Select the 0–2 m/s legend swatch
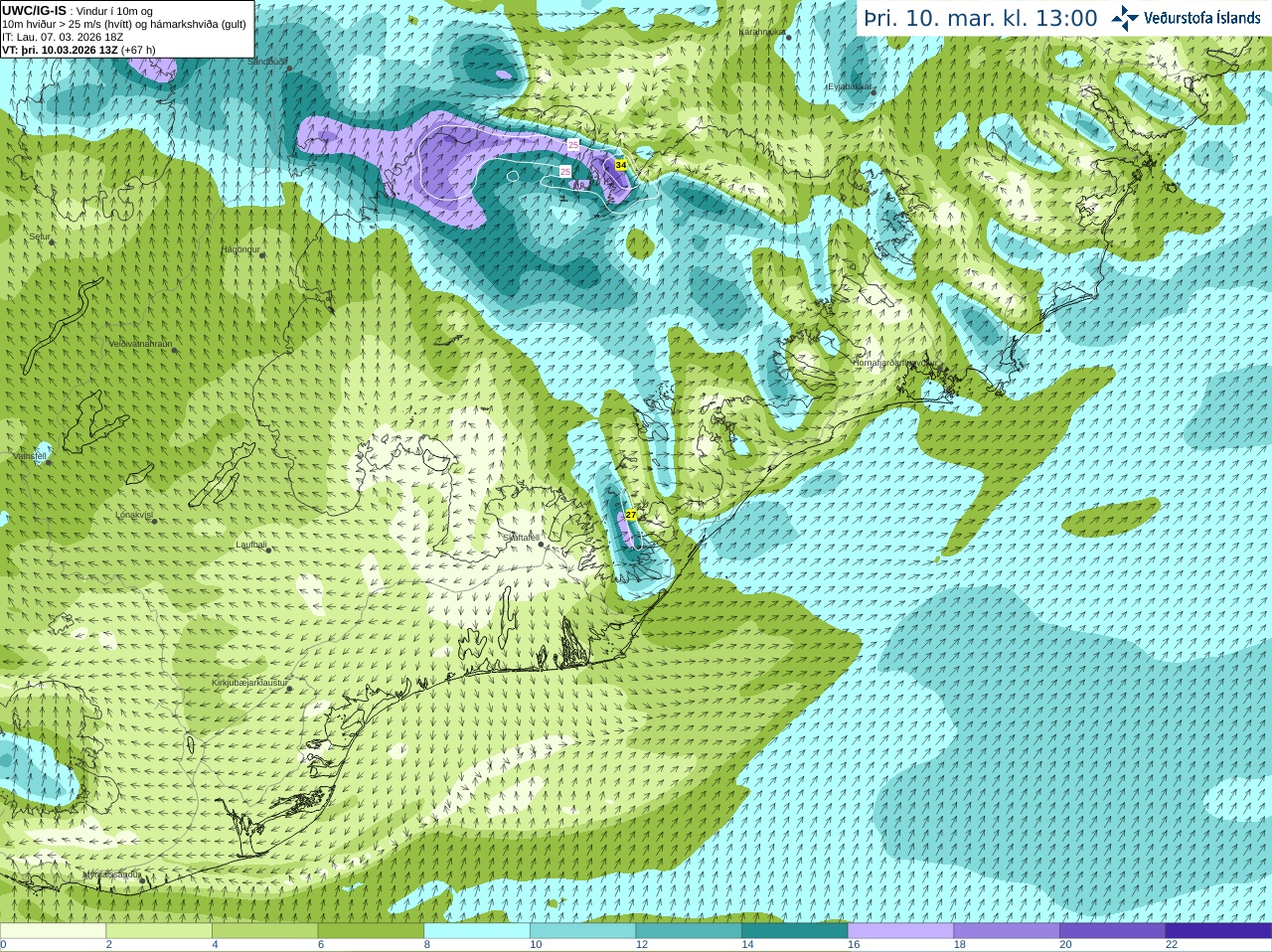Image resolution: width=1272 pixels, height=952 pixels. click(53, 931)
